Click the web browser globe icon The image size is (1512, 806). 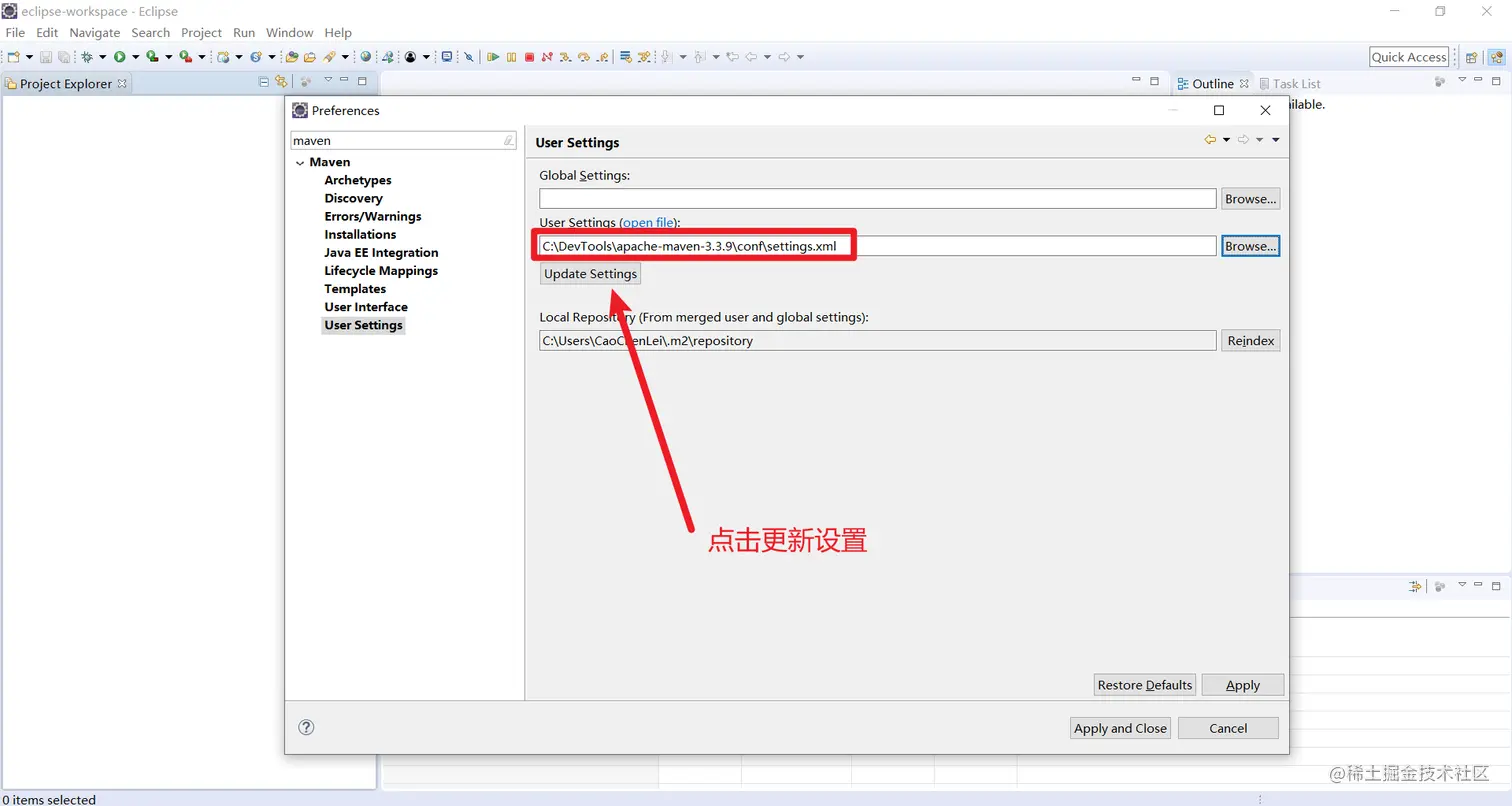pos(365,57)
